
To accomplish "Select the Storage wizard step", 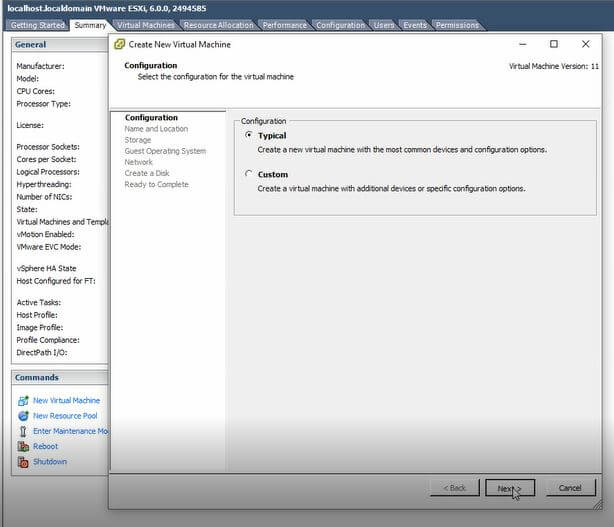I will [x=137, y=140].
